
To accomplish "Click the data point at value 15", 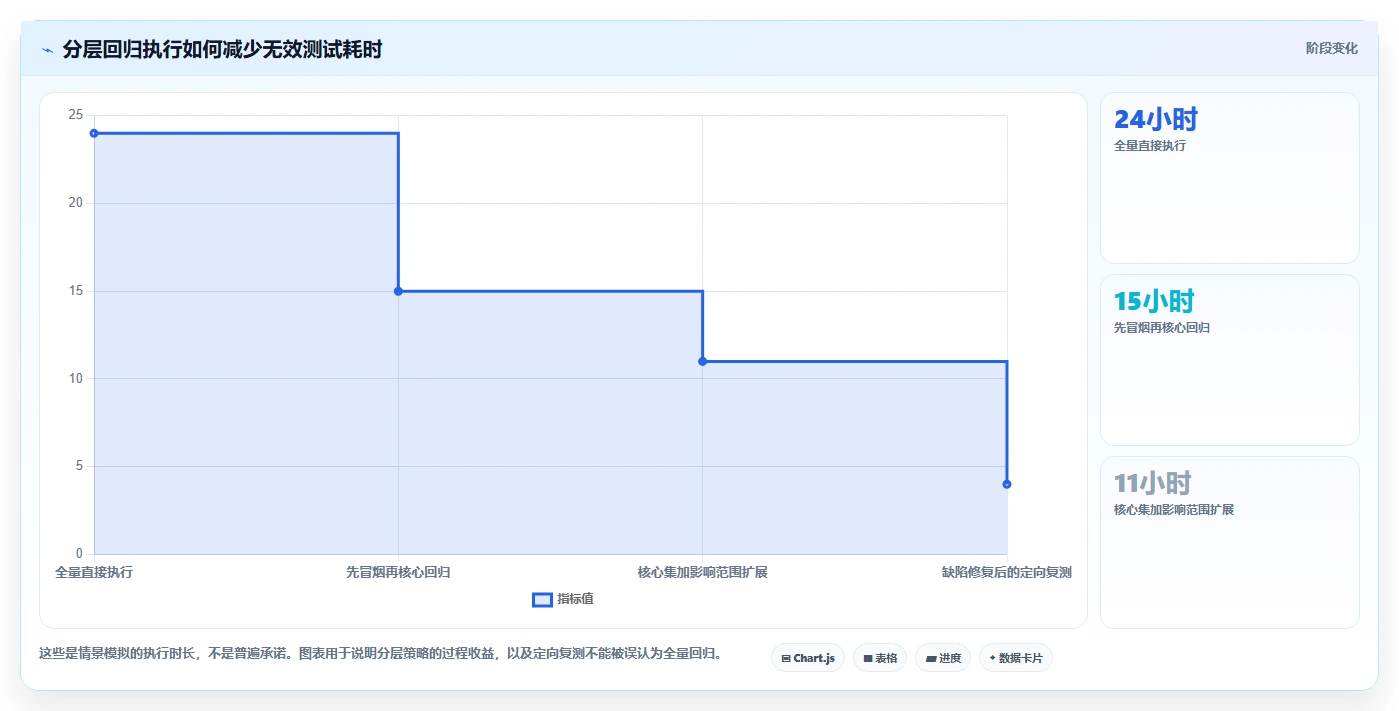I will pos(398,291).
